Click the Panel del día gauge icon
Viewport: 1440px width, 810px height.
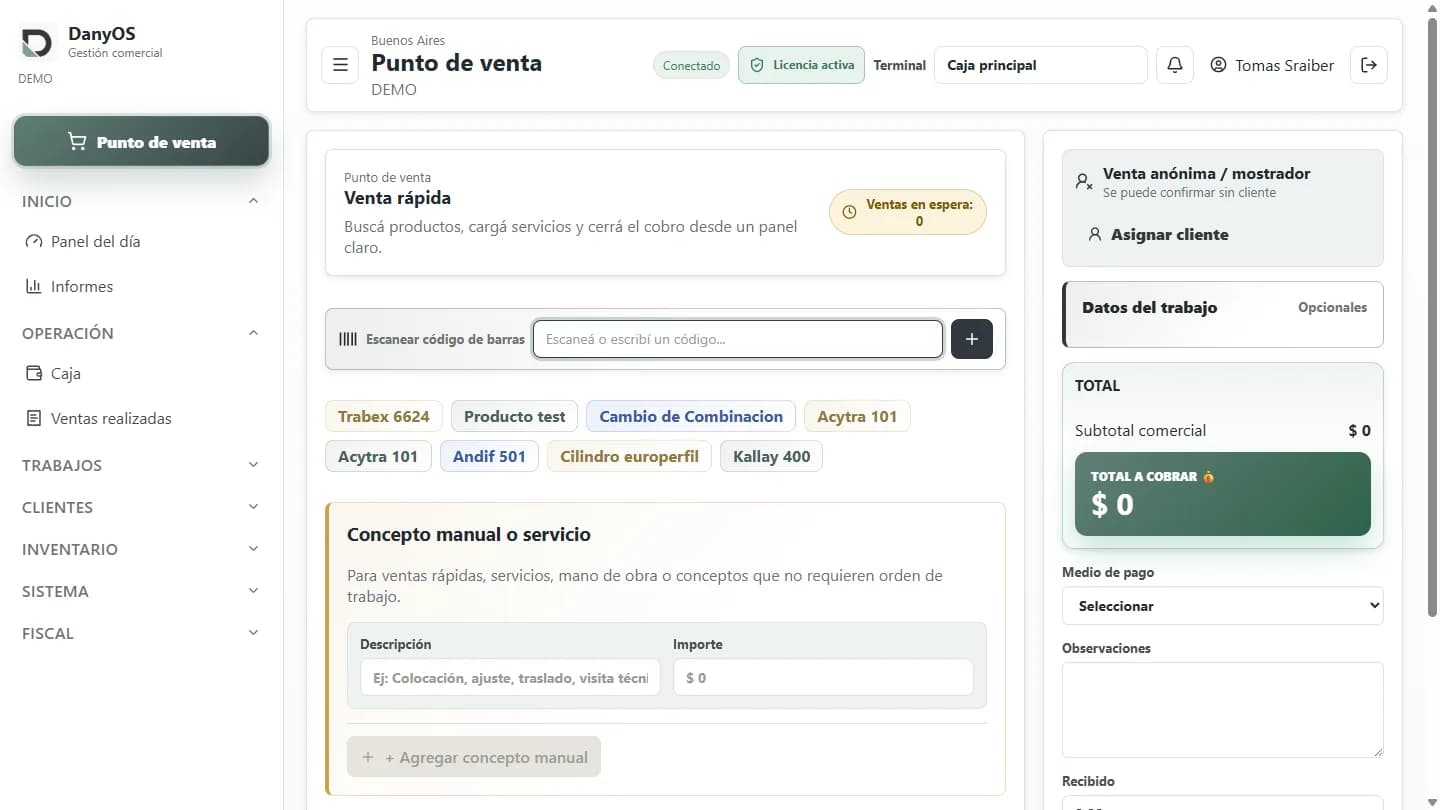click(x=34, y=241)
